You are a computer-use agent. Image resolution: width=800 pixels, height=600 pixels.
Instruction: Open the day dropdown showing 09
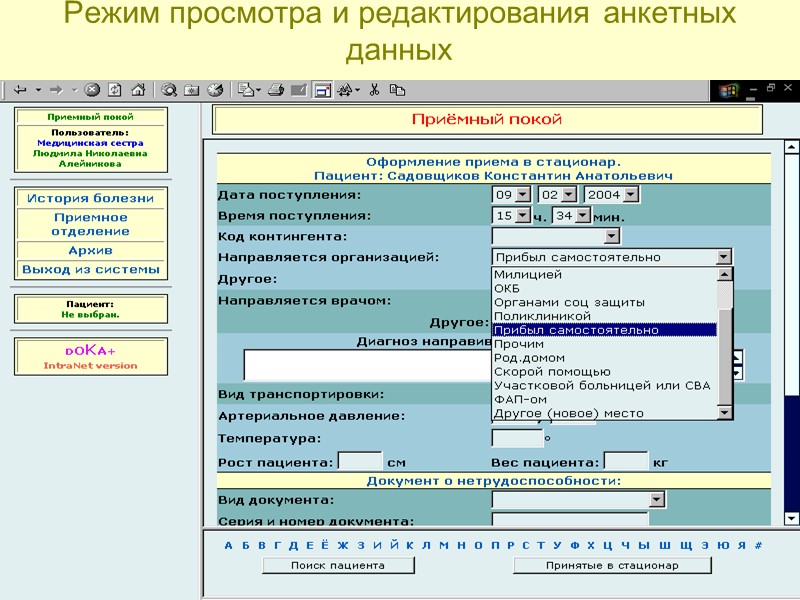524,196
